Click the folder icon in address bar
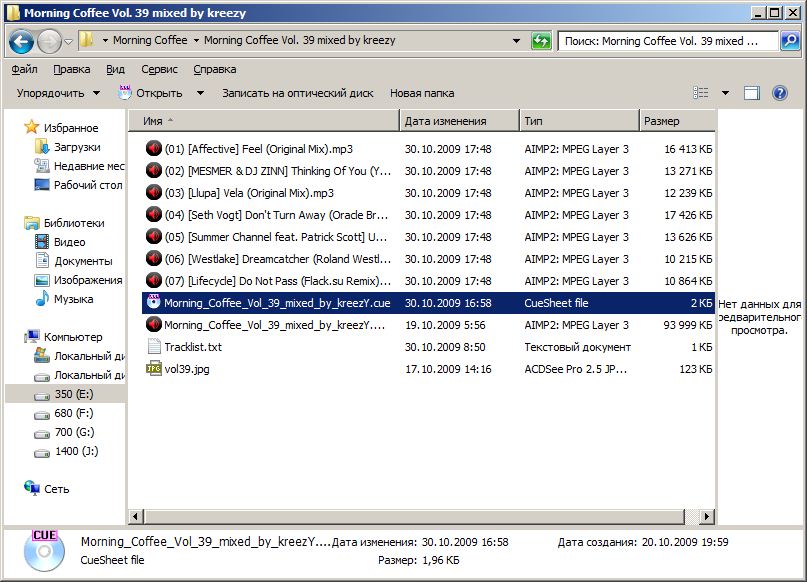The height and width of the screenshot is (582, 807). click(87, 40)
